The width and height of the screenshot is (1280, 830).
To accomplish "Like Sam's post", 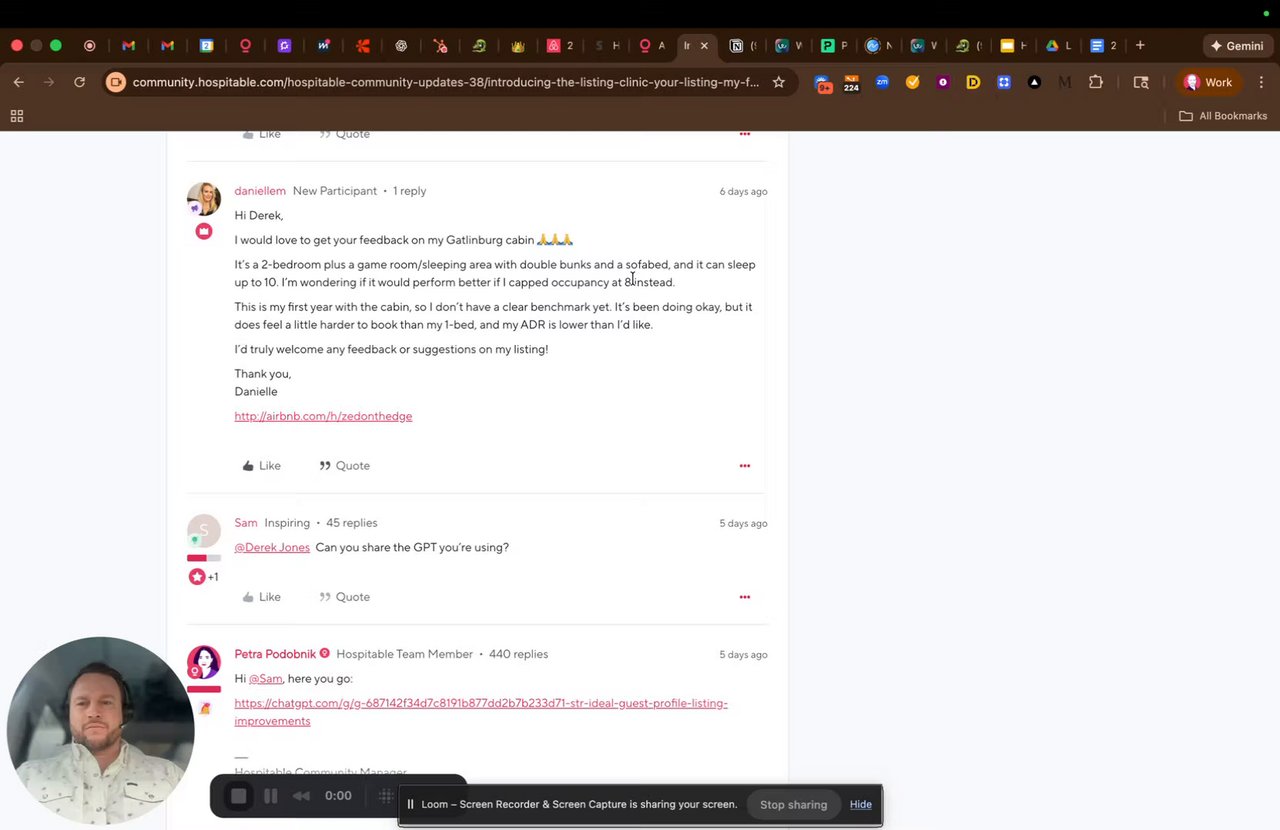I will pyautogui.click(x=261, y=597).
